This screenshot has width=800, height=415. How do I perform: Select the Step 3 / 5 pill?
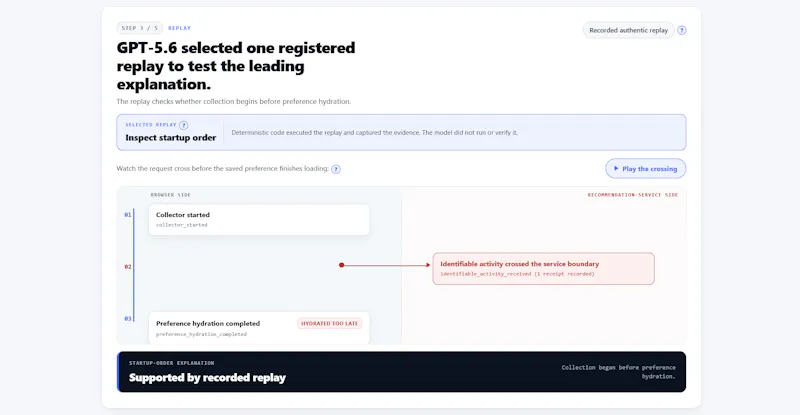point(140,28)
